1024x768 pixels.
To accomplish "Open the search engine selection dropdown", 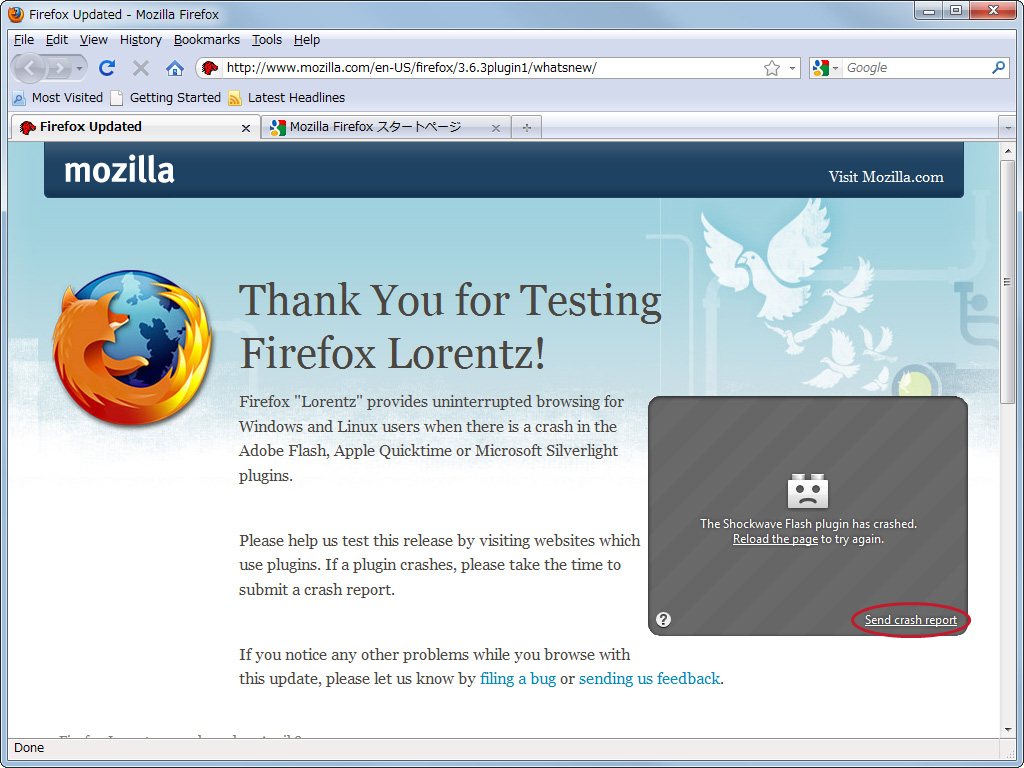I will 835,67.
